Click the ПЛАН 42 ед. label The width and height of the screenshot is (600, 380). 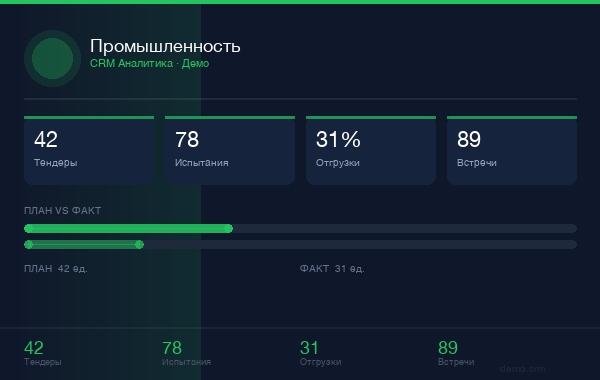point(56,269)
